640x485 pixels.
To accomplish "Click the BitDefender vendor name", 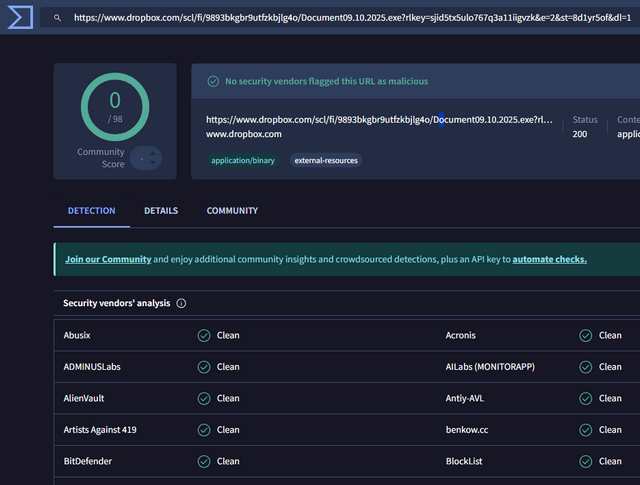I will click(87, 461).
